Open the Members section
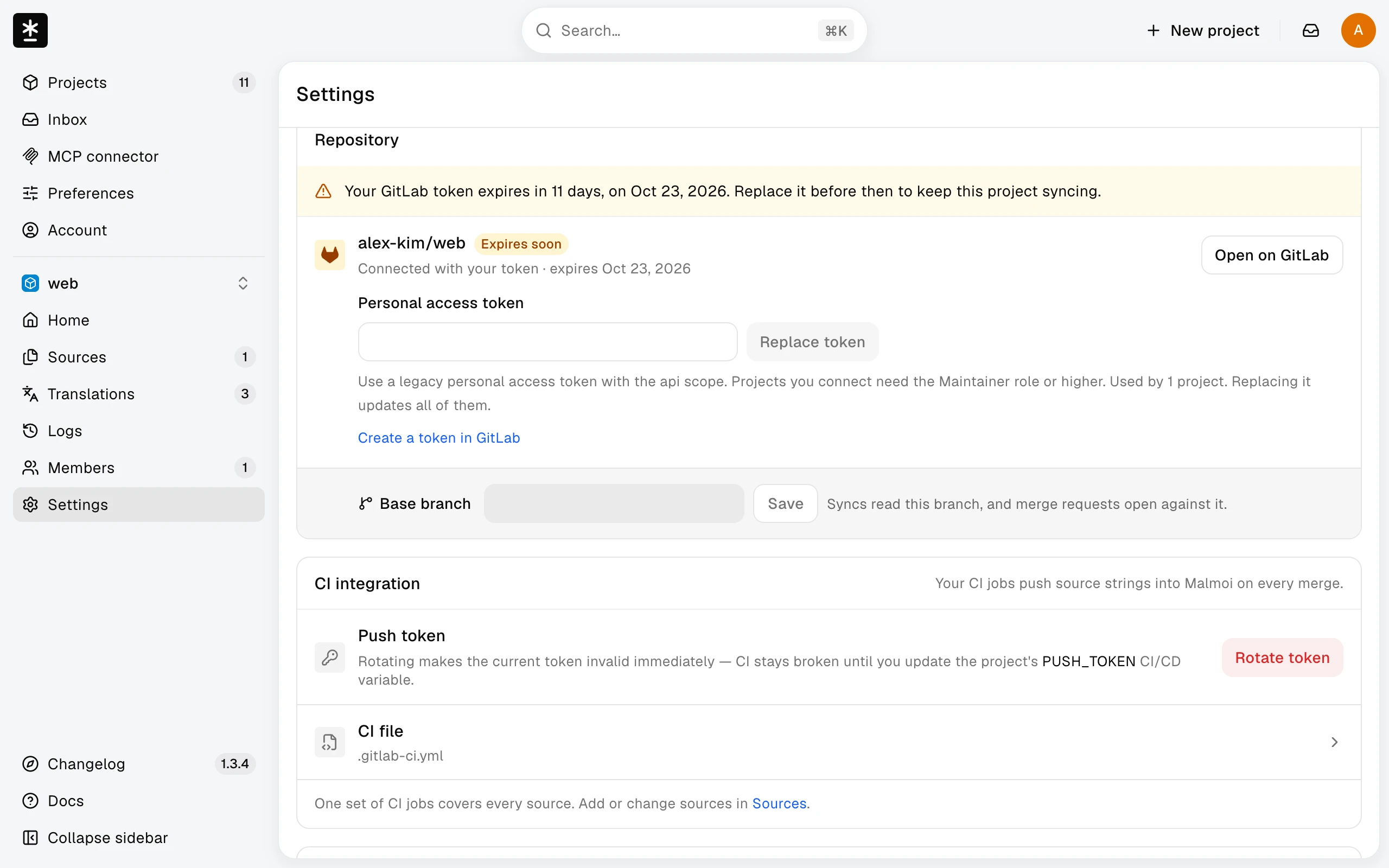1389x868 pixels. [x=138, y=468]
